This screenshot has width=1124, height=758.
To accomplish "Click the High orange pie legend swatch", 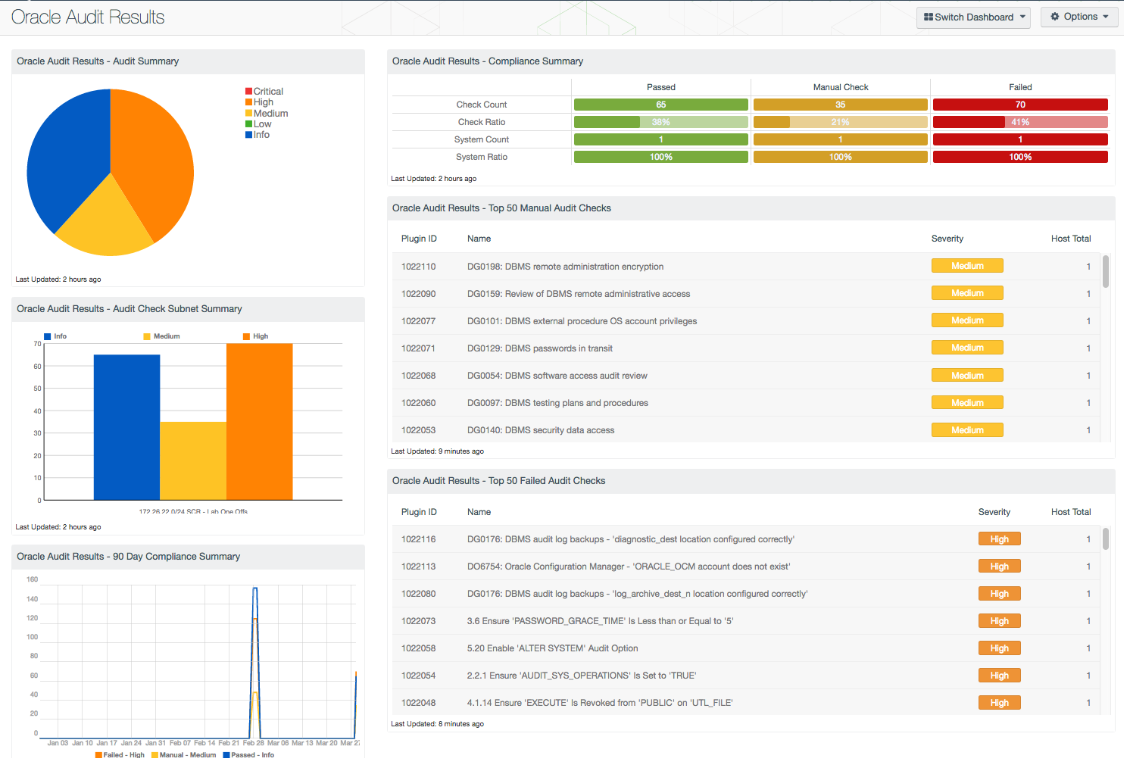I will tap(249, 102).
